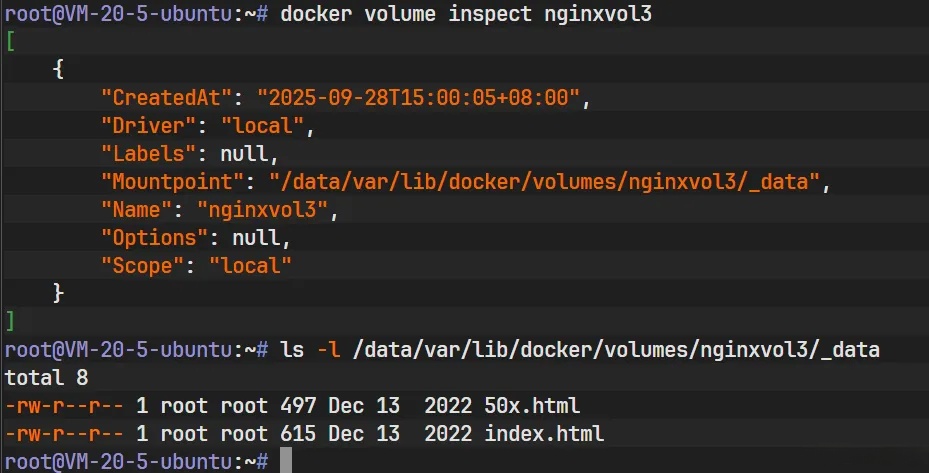Click the permissions string of index.html row
This screenshot has height=473, width=929.
pyautogui.click(x=65, y=433)
